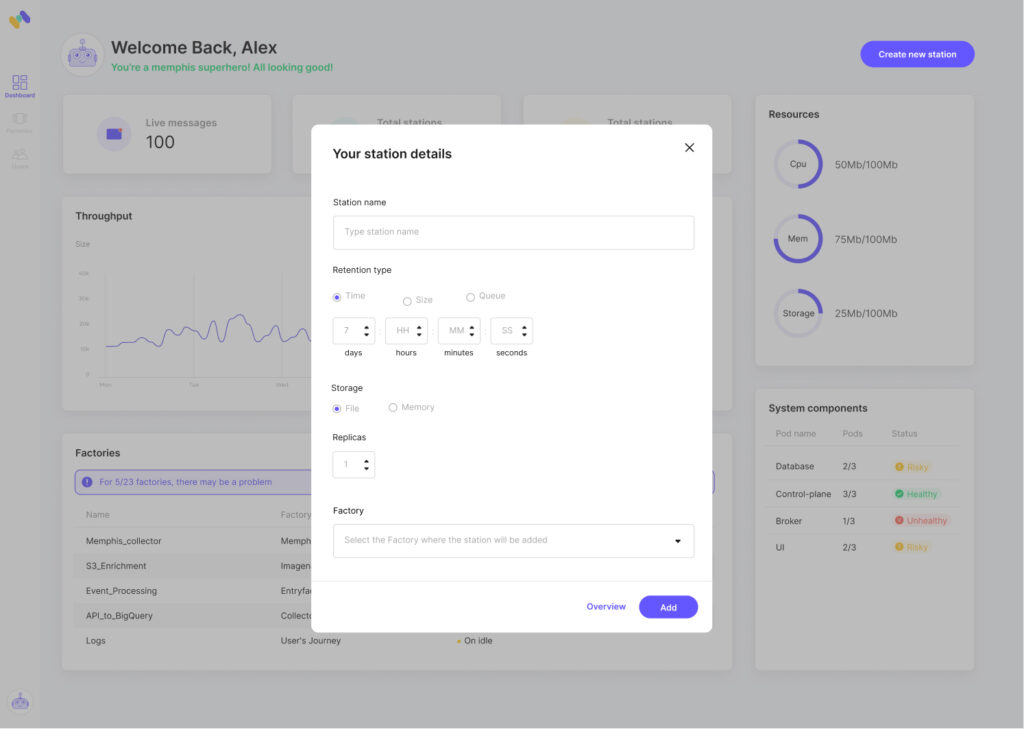The height and width of the screenshot is (729, 1024).
Task: Click the Risky status icon for UI
Action: [899, 547]
